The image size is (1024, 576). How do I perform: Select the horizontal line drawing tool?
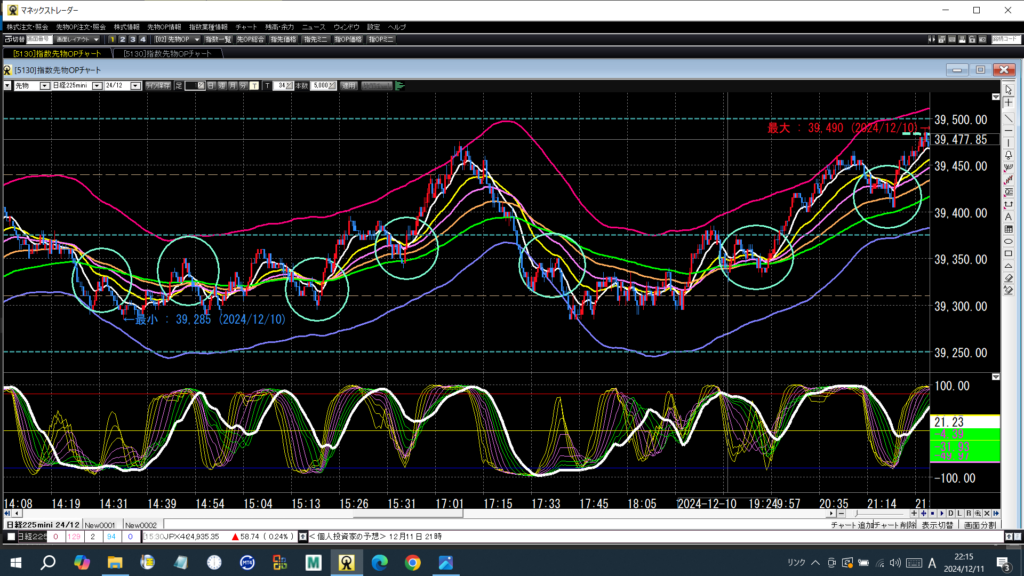pyautogui.click(x=1008, y=131)
